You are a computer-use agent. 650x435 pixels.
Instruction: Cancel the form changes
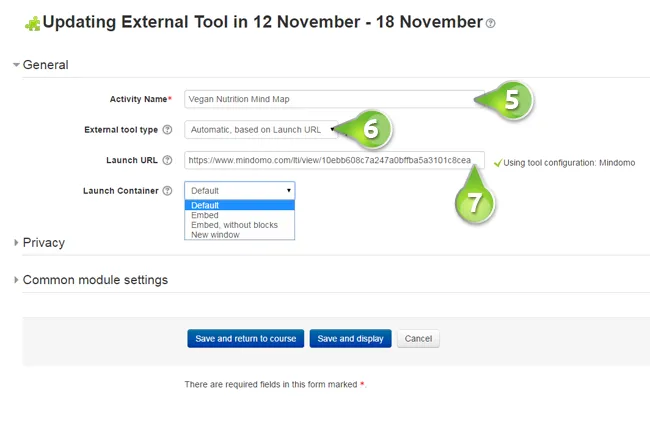coord(418,339)
